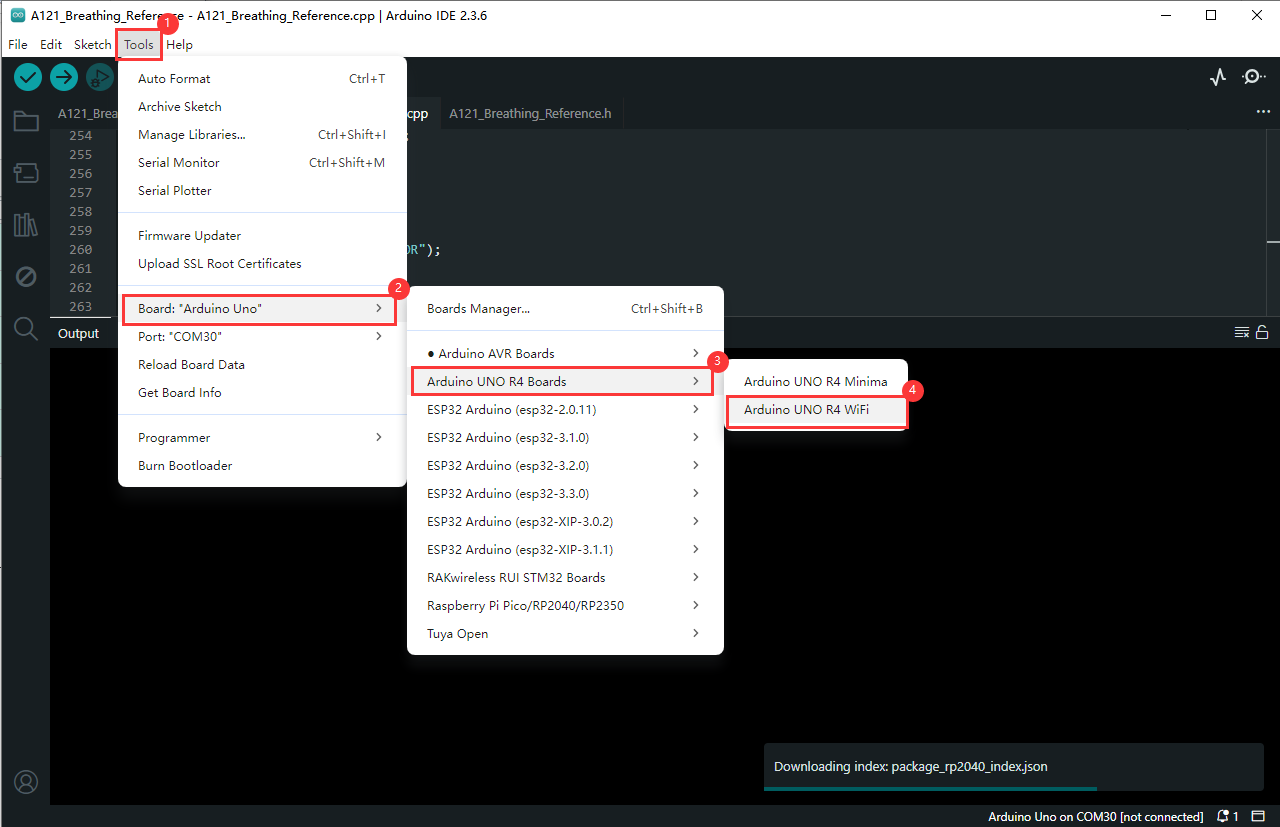1280x827 pixels.
Task: Open the Serial Plotter toolbar icon
Action: 1218,77
